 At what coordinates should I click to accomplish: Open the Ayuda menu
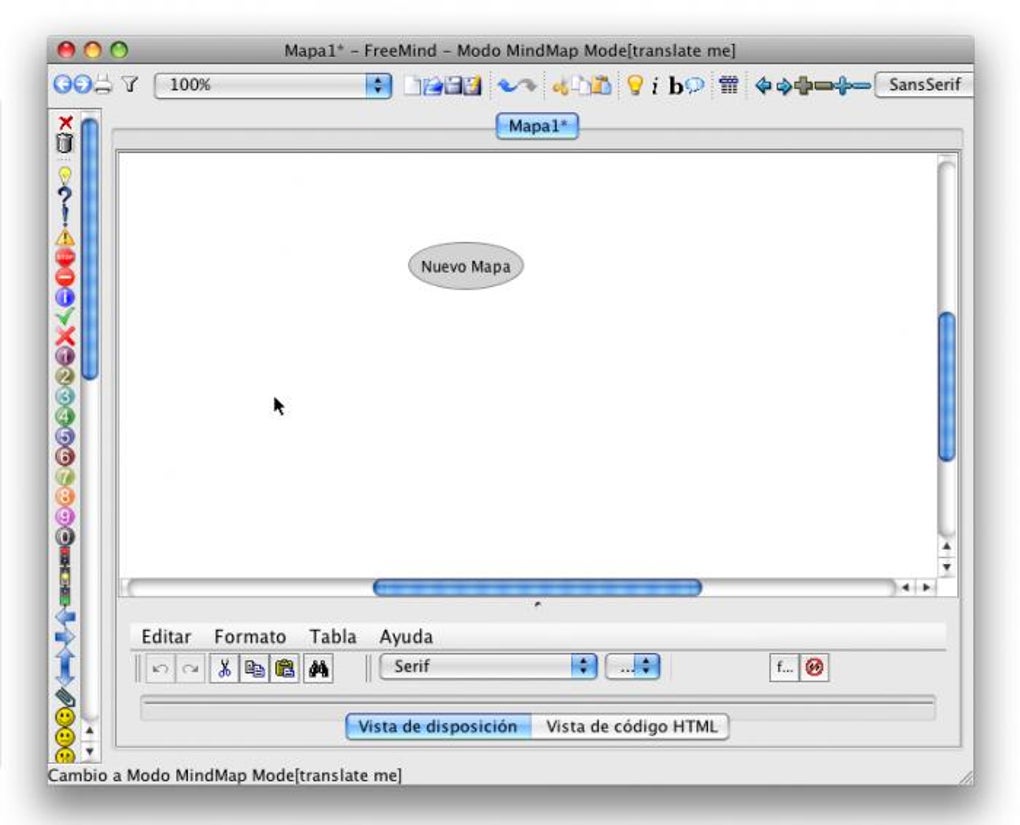pyautogui.click(x=406, y=636)
